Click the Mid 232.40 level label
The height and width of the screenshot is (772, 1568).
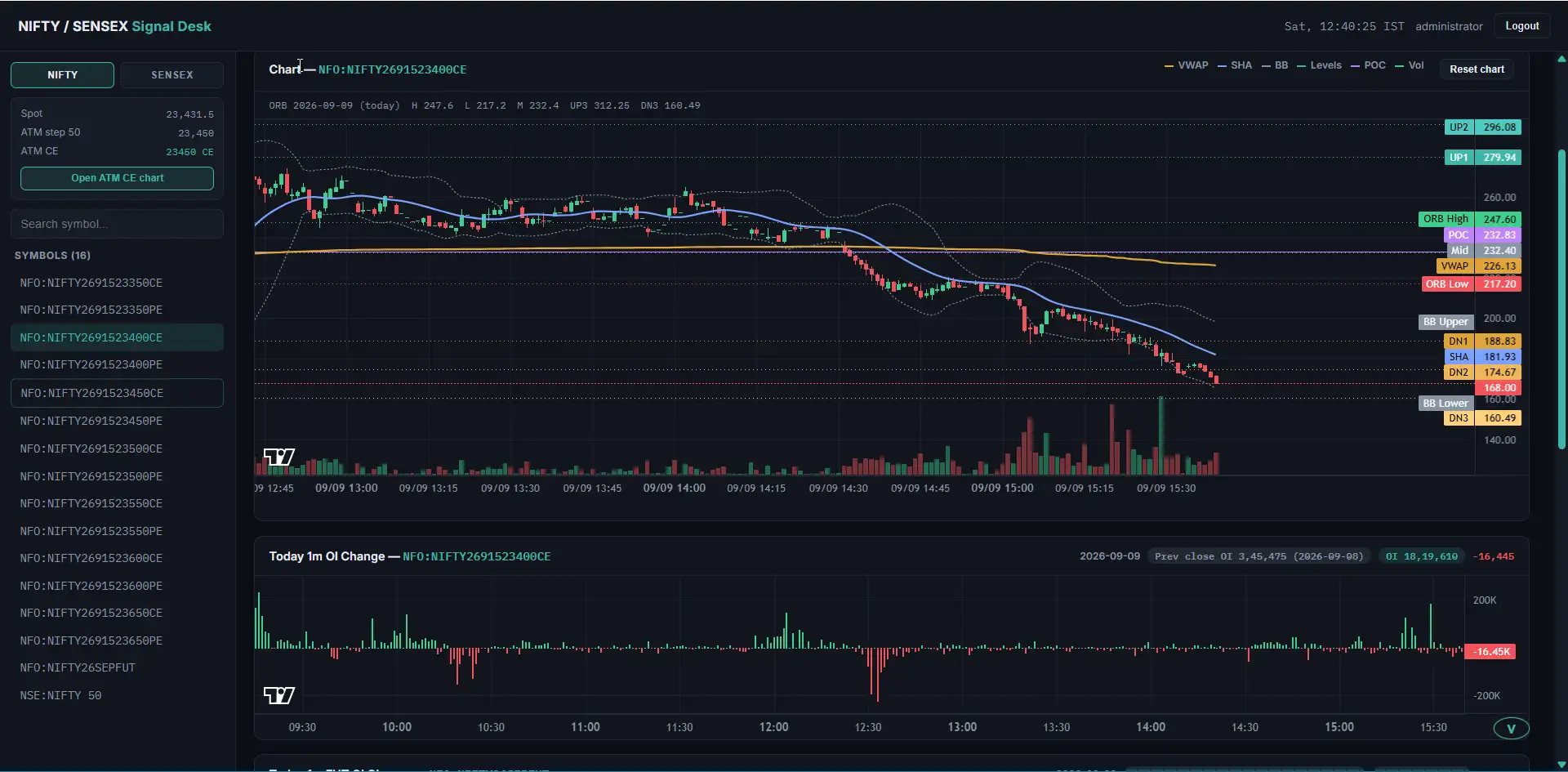1484,251
